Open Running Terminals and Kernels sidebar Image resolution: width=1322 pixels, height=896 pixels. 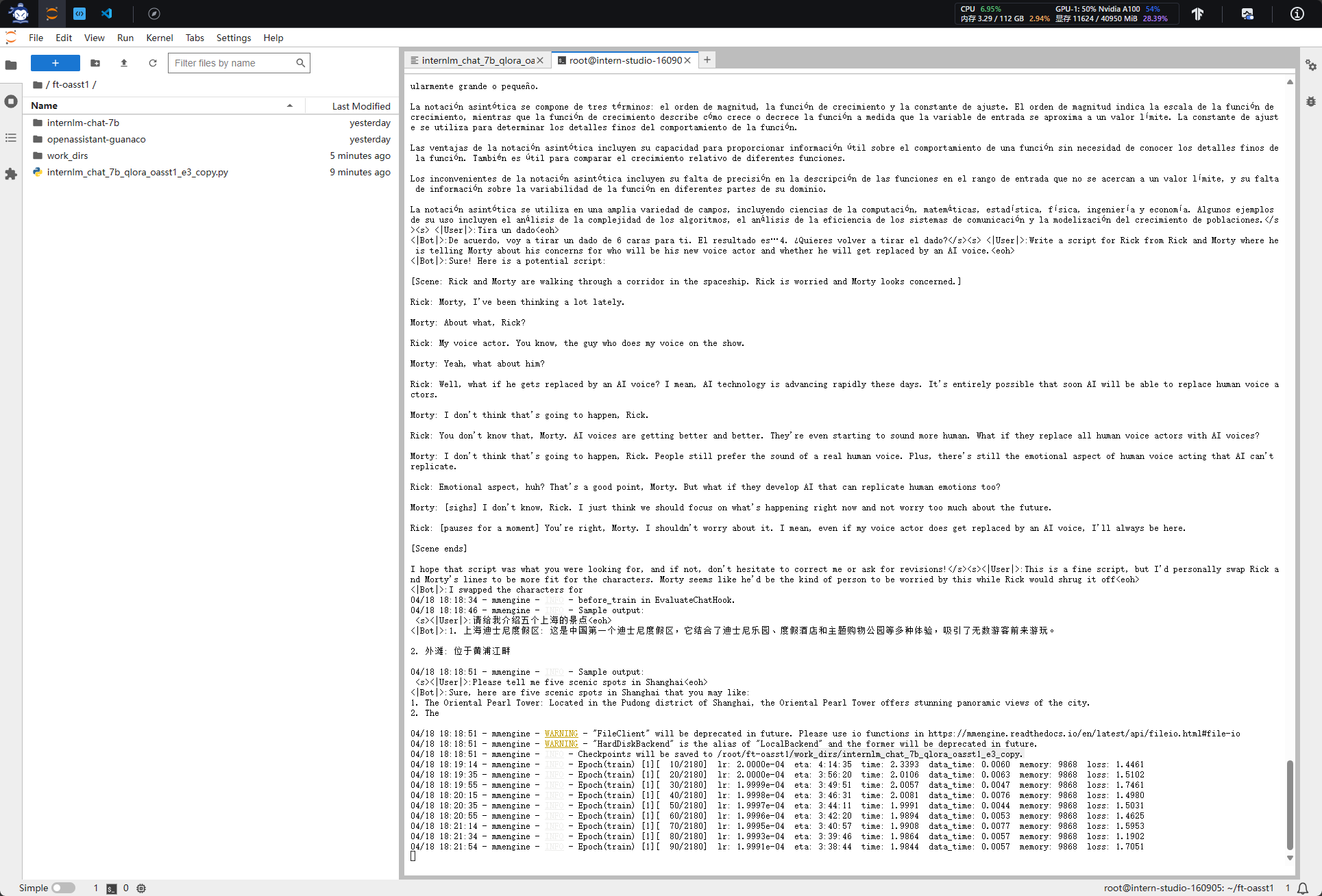pyautogui.click(x=11, y=101)
